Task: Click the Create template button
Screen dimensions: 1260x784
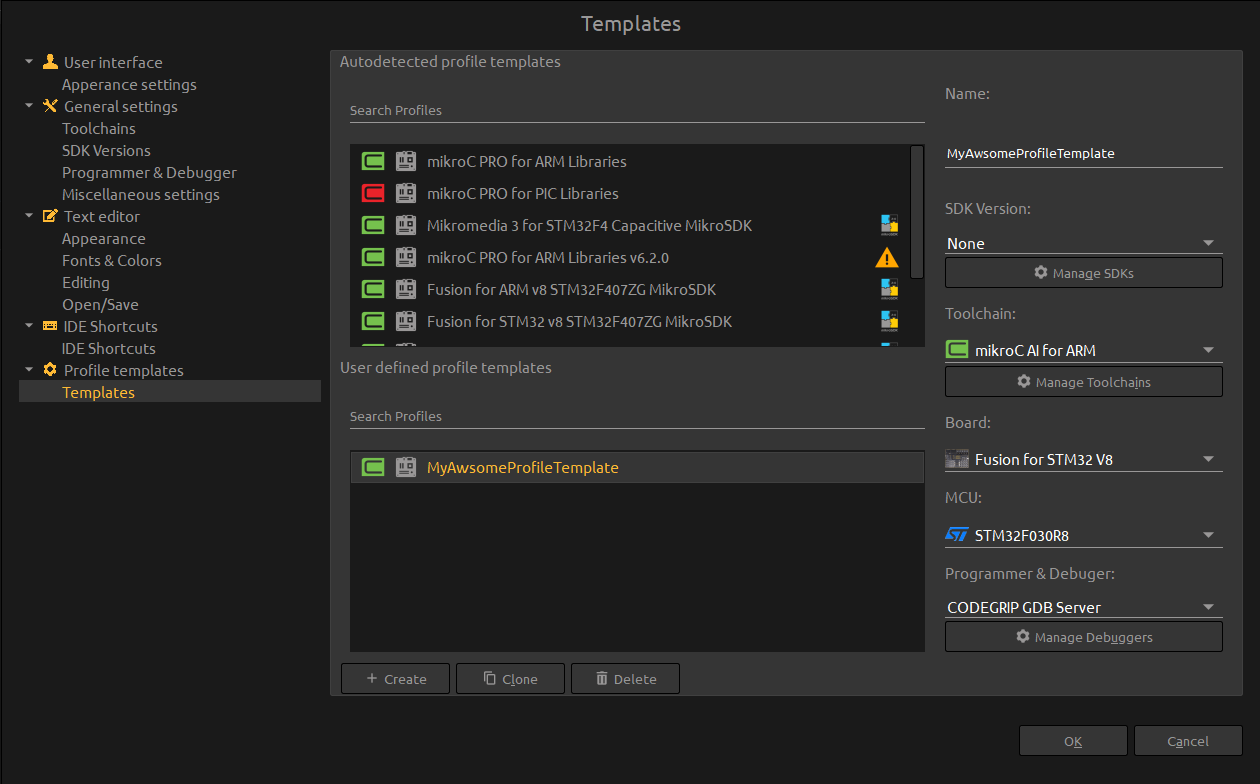Action: [x=395, y=679]
